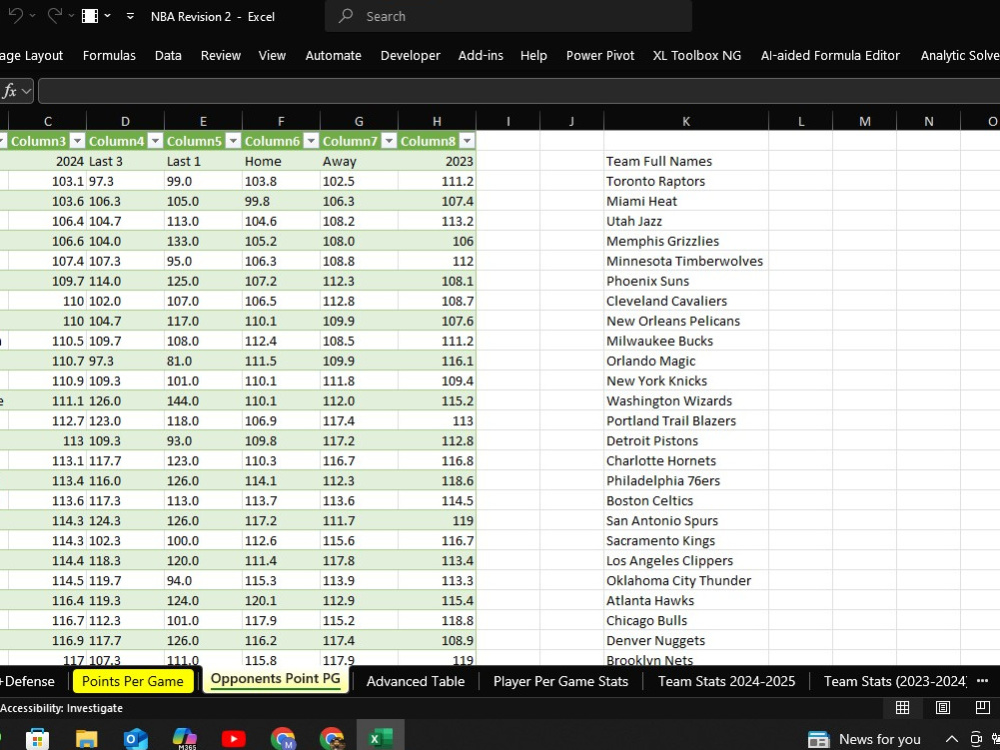
Task: Select the cell with value 144.0
Action: coord(203,401)
